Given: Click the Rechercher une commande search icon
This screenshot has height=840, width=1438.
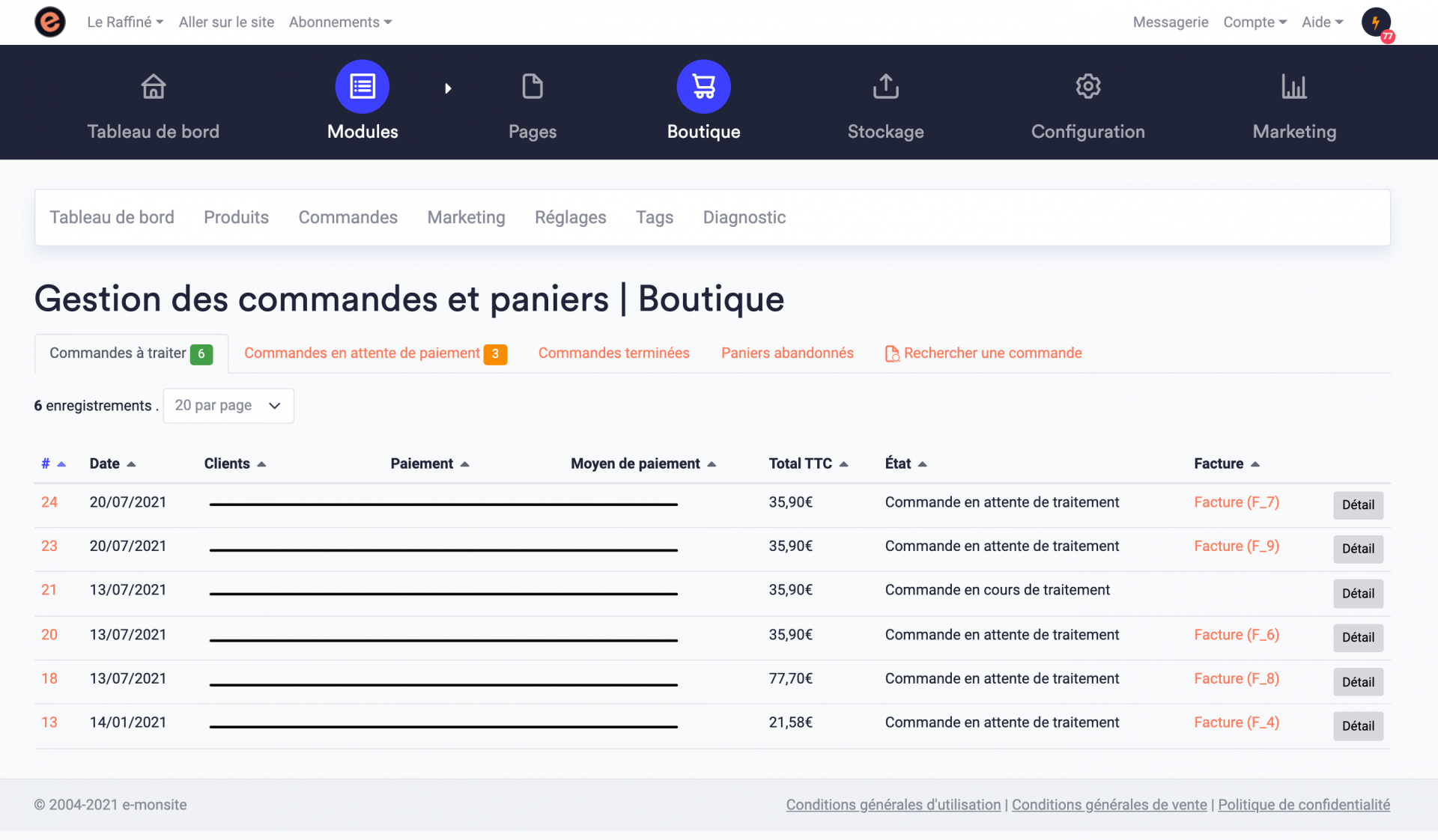Looking at the screenshot, I should pos(892,353).
